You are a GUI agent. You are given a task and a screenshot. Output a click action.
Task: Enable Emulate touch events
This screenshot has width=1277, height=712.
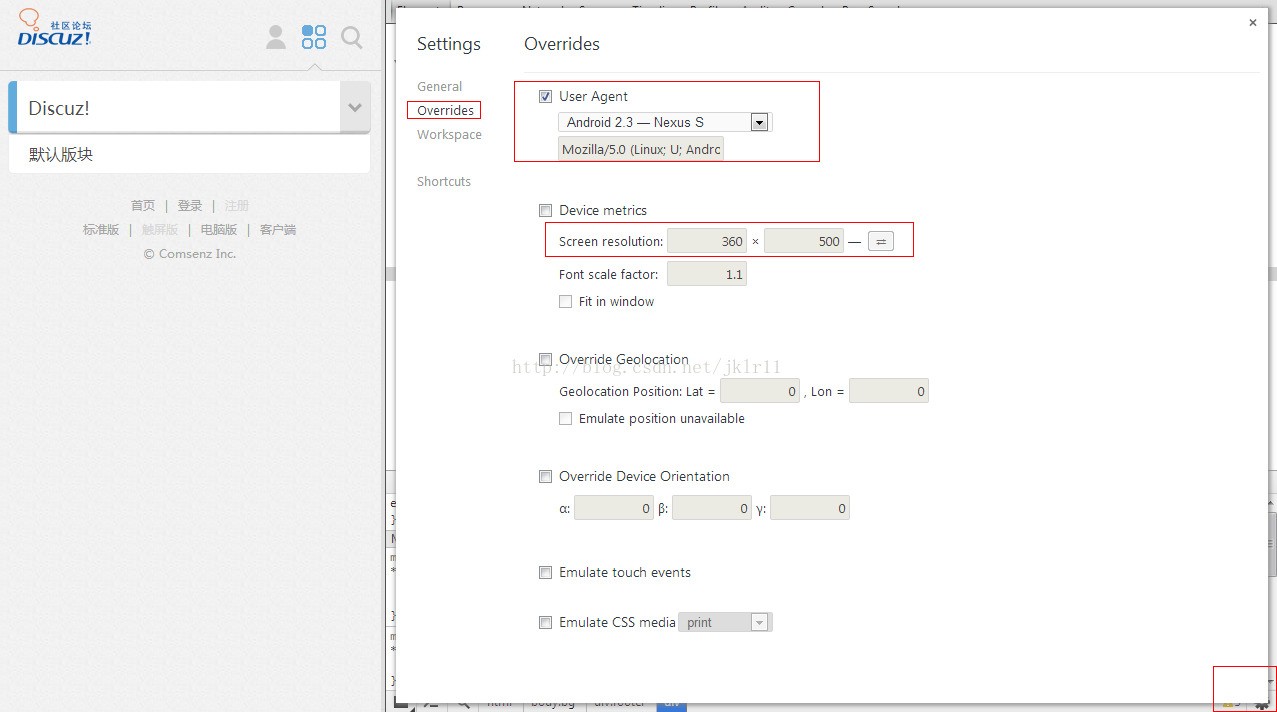[x=545, y=573]
